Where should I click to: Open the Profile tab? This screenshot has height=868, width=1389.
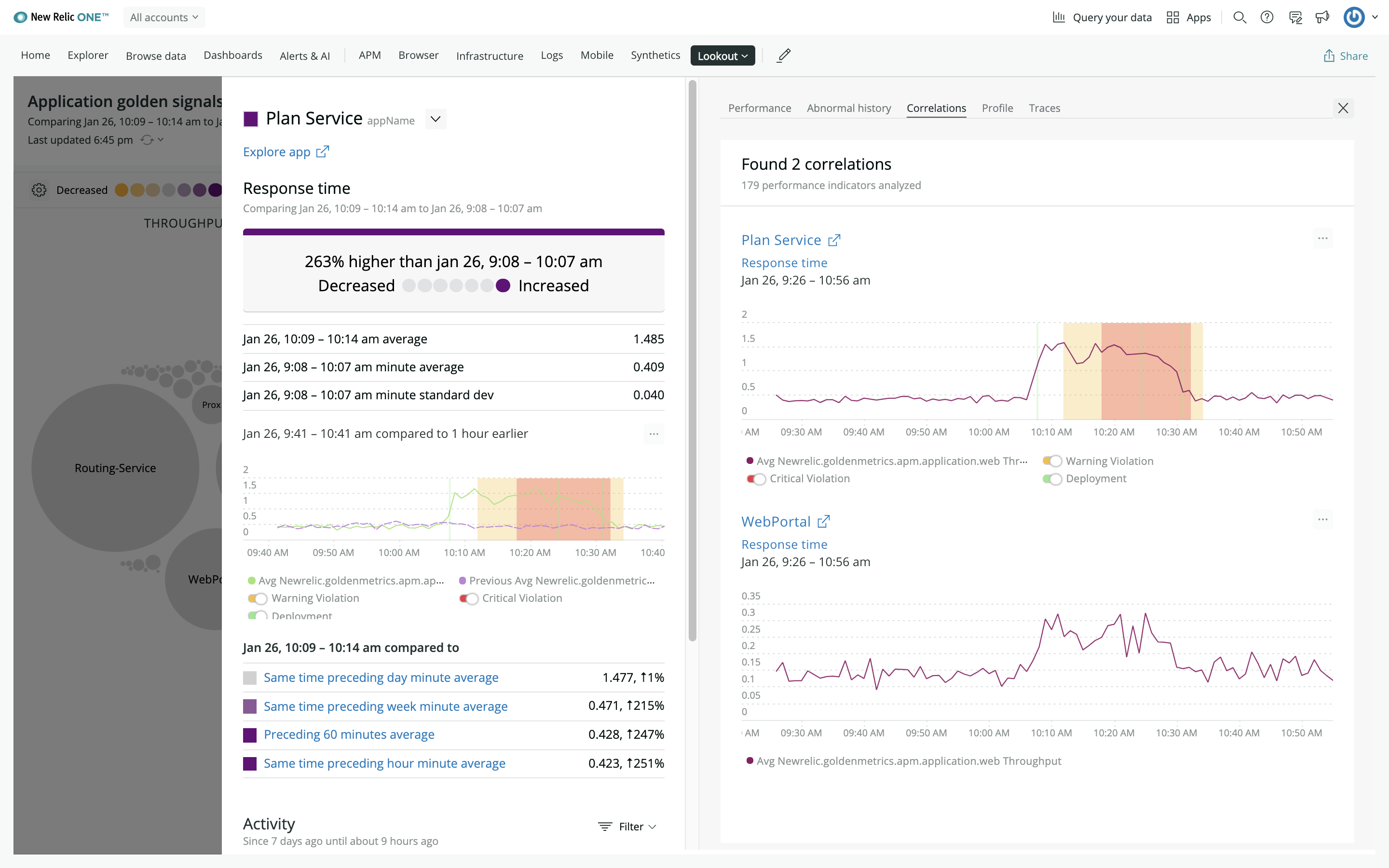[x=997, y=108]
